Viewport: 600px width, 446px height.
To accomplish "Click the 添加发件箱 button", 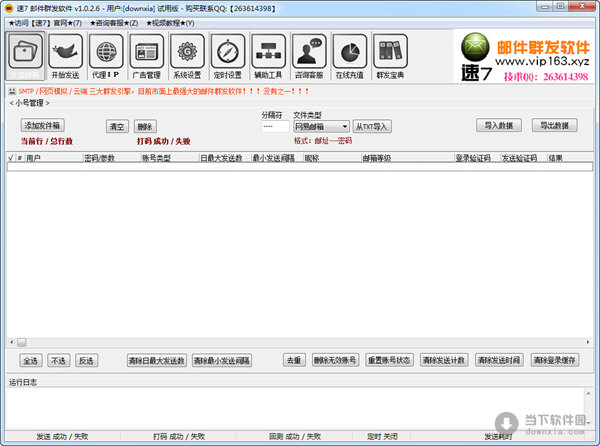I will [x=42, y=125].
